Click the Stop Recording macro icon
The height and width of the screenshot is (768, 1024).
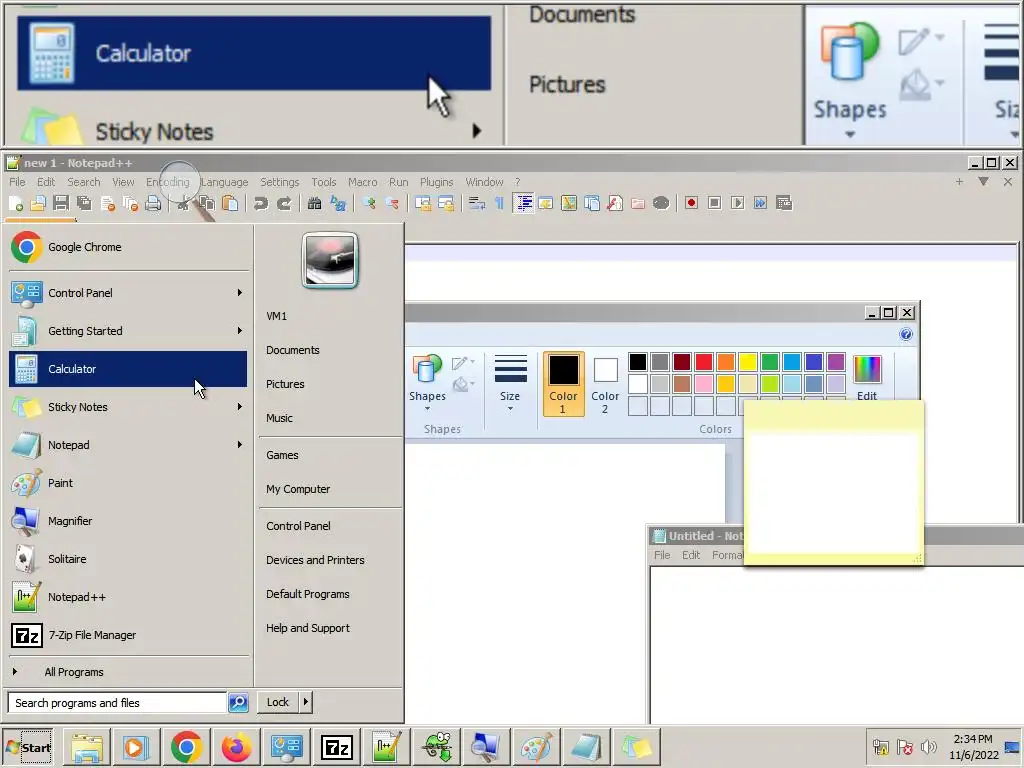[714, 203]
